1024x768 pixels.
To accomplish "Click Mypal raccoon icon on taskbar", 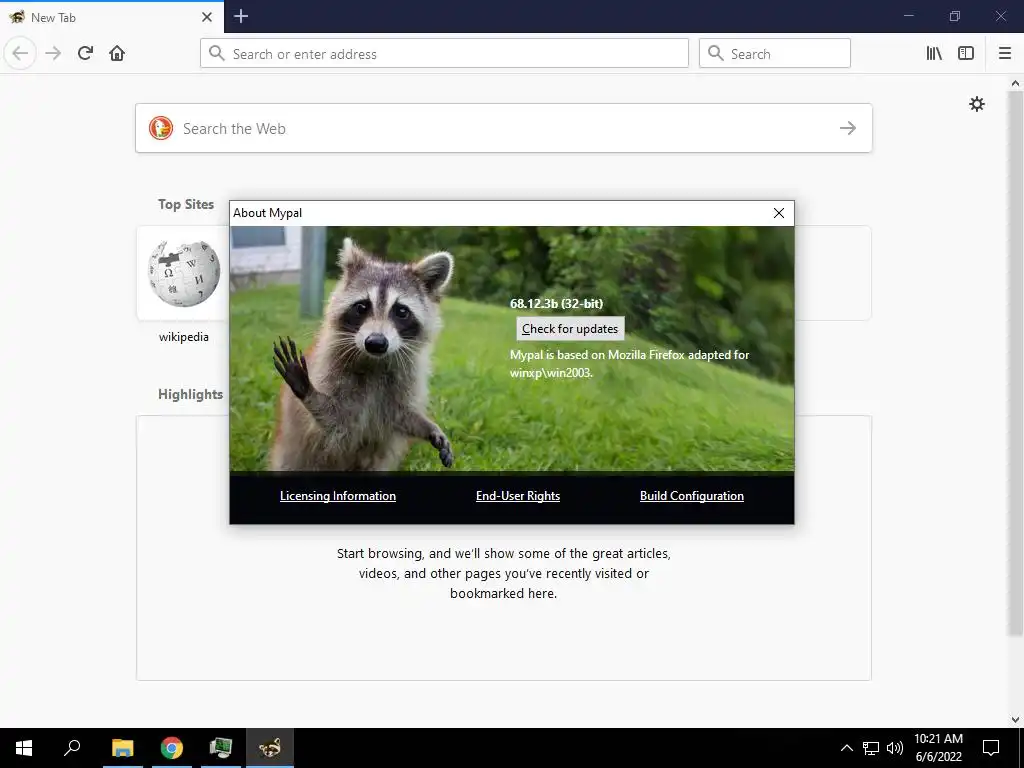I will click(270, 748).
